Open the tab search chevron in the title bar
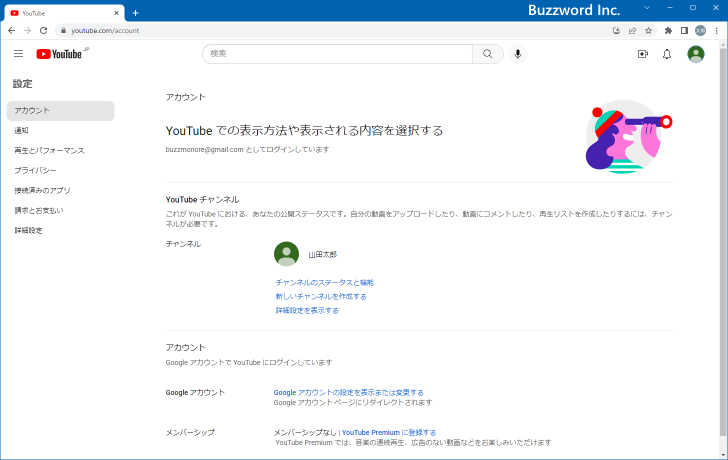 647,8
